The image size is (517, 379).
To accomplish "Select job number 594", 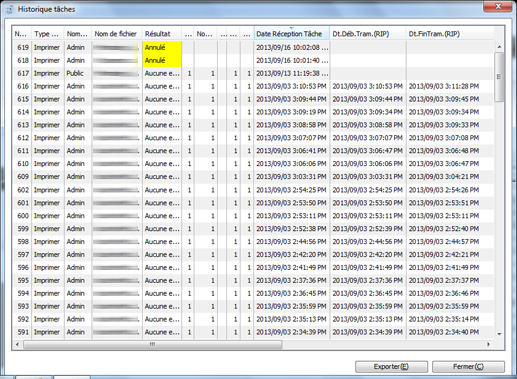I will [23, 293].
